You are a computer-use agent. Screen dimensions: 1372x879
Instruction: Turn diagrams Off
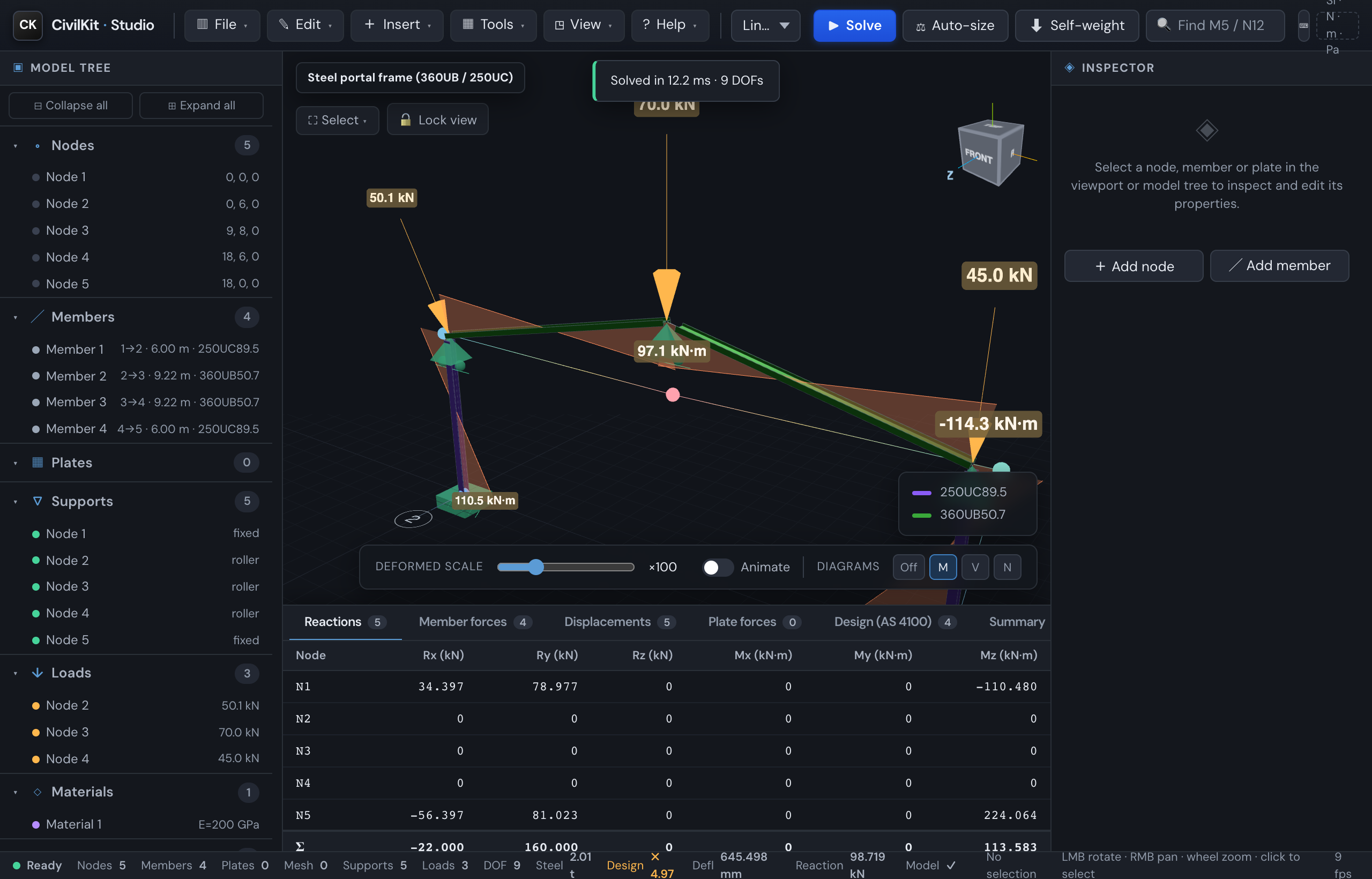908,567
